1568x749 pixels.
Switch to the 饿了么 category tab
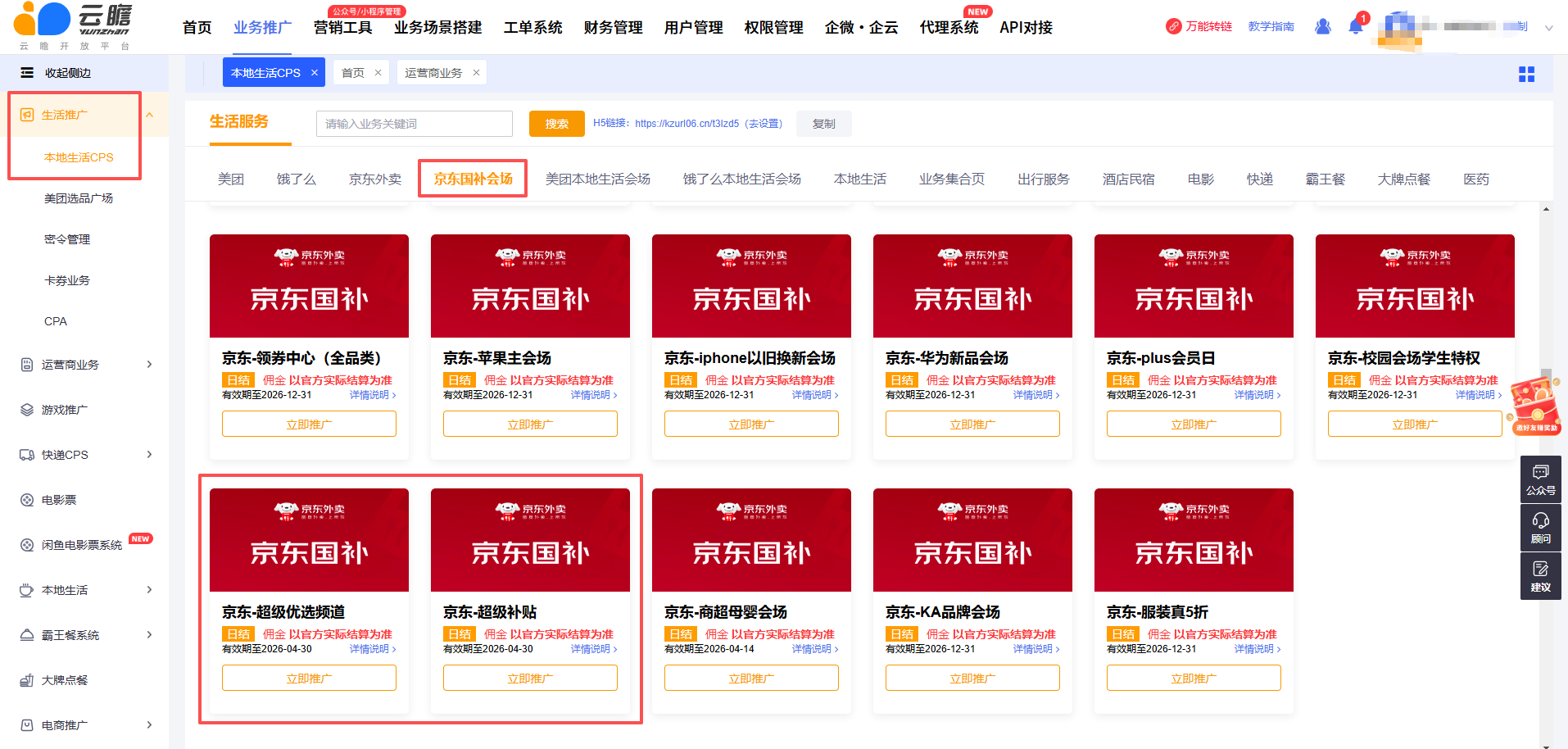point(296,179)
